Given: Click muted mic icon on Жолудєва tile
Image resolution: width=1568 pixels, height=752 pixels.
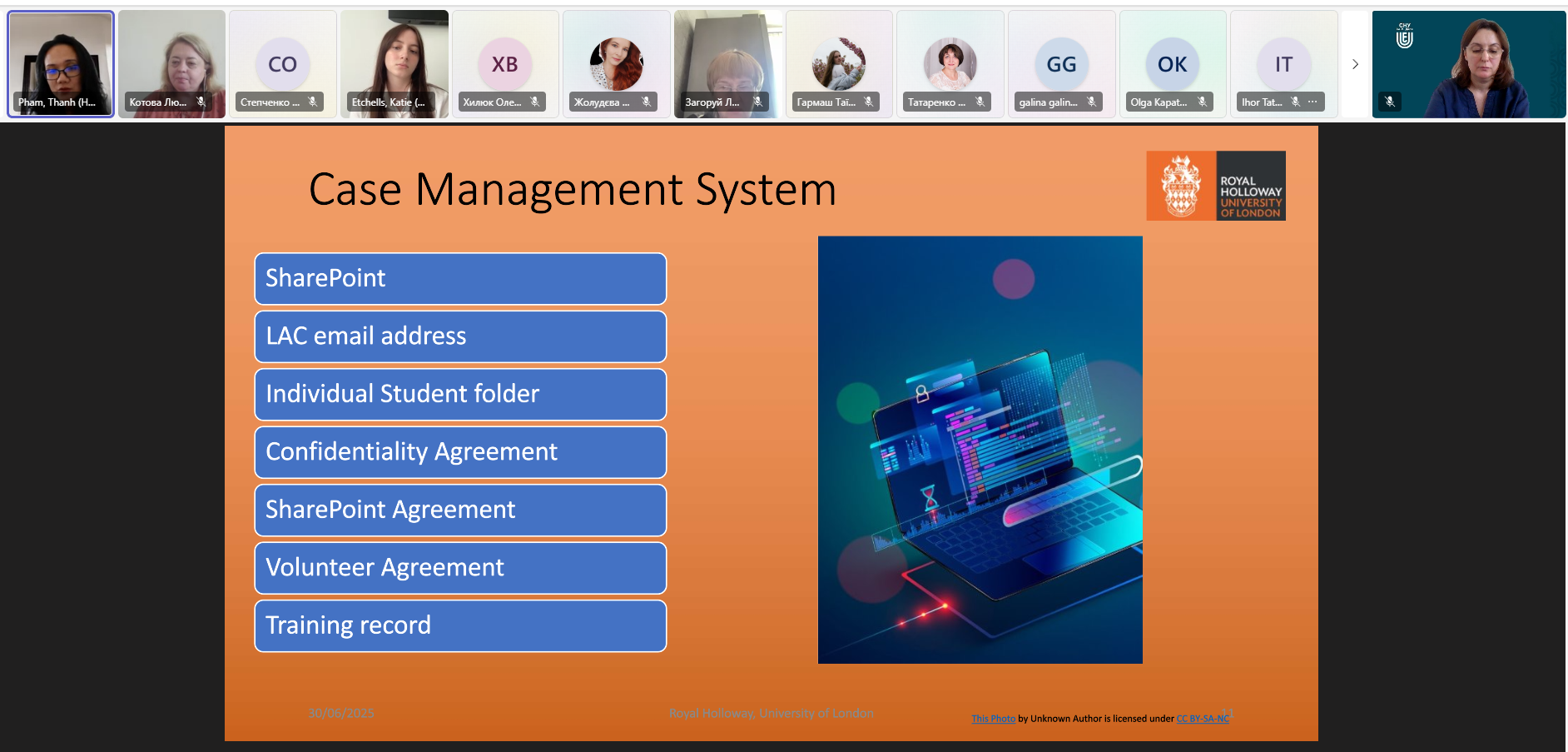Looking at the screenshot, I should tap(646, 102).
